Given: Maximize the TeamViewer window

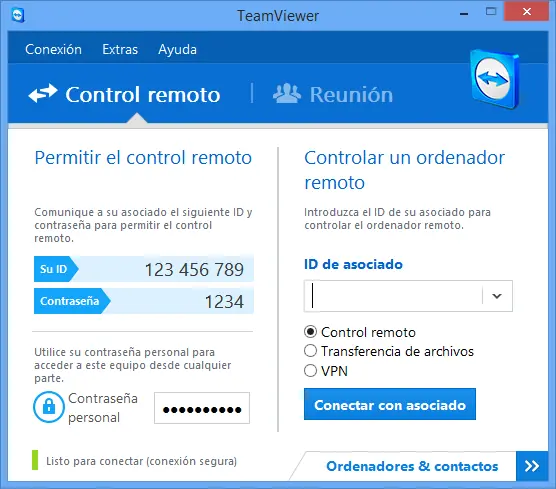Looking at the screenshot, I should [491, 12].
